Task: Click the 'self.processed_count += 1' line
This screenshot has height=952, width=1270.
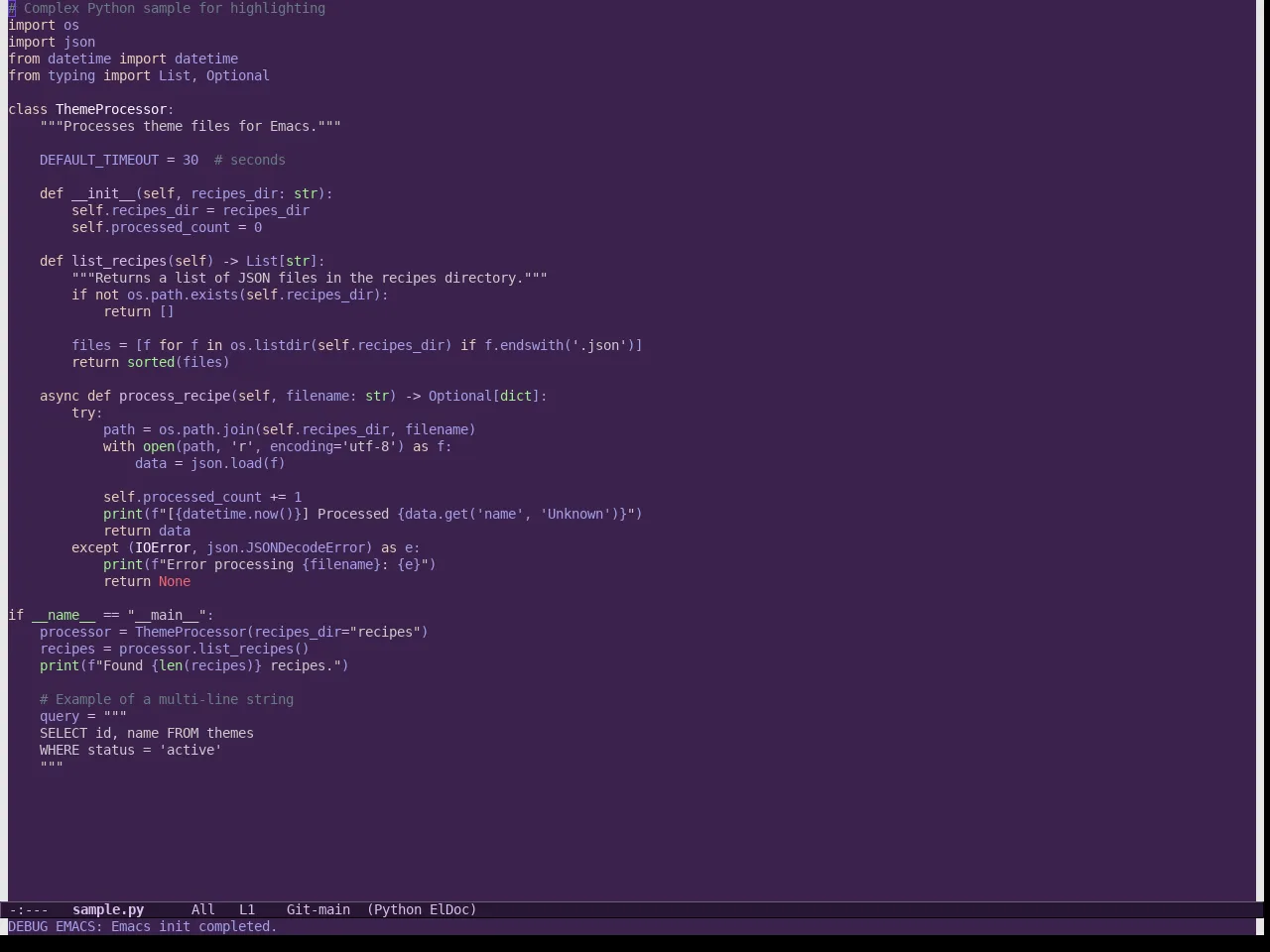Action: pos(202,497)
